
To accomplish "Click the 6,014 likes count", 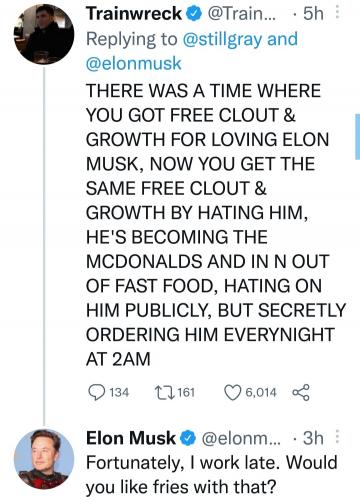I will (x=261, y=392).
